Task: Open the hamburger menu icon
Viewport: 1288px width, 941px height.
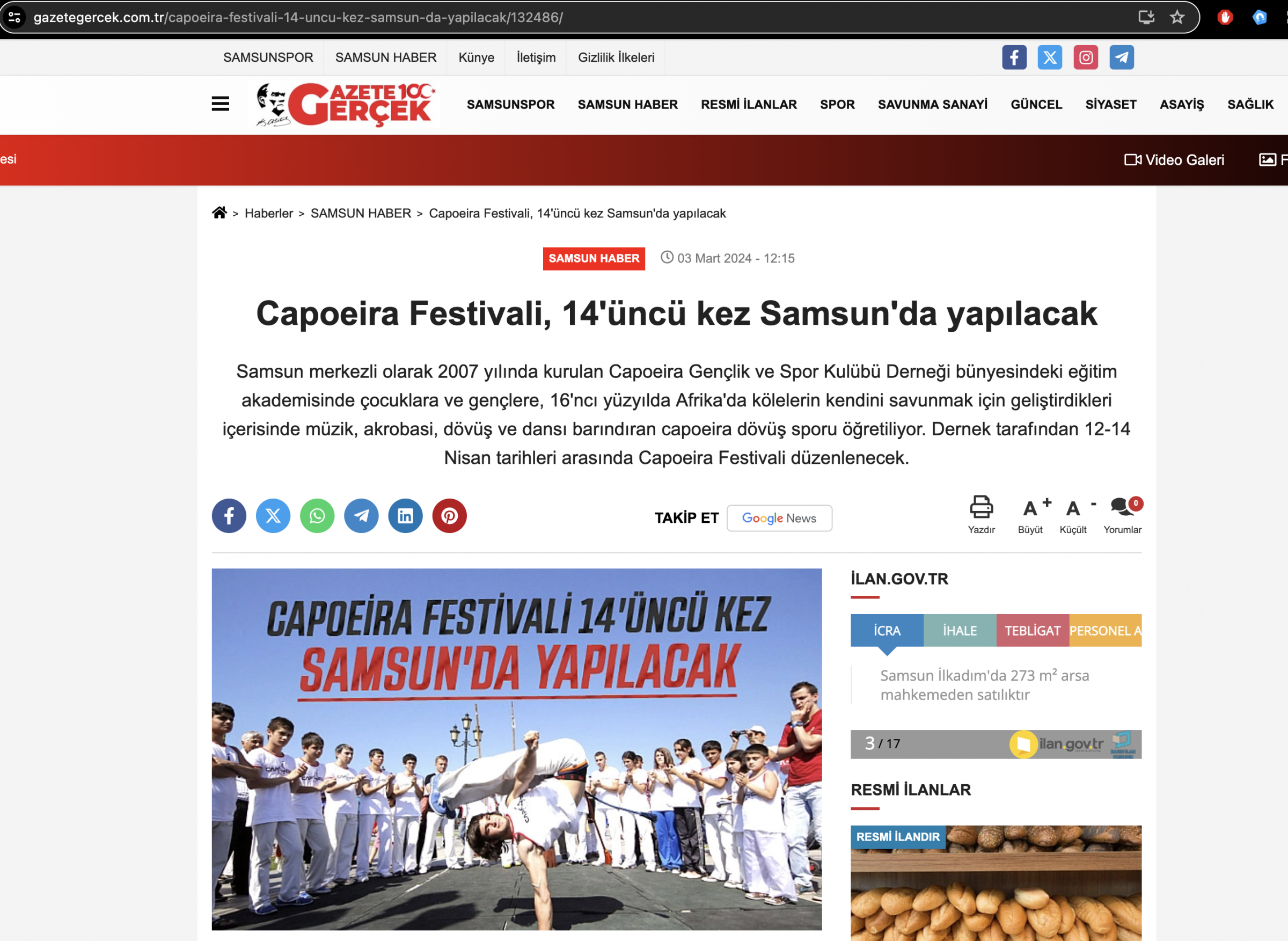Action: tap(221, 104)
